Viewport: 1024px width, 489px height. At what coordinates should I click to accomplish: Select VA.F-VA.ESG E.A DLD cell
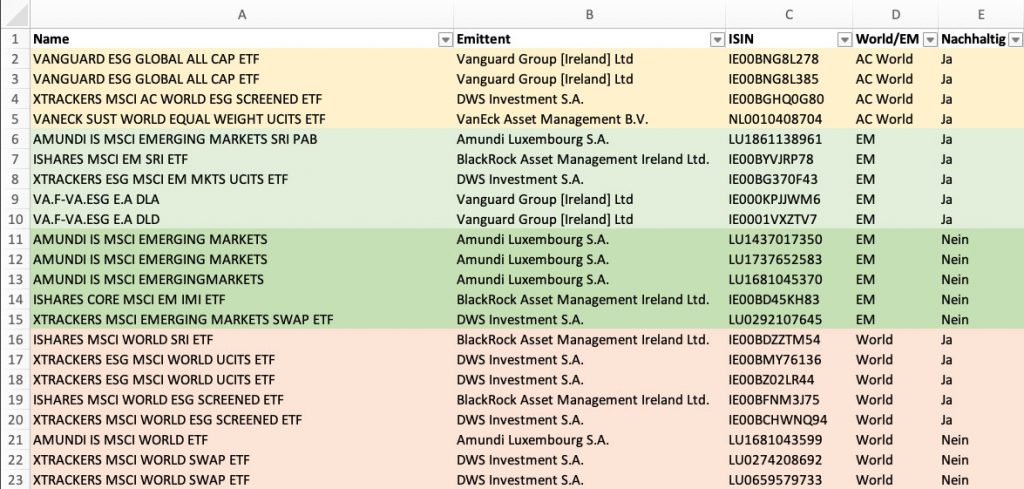click(x=242, y=219)
